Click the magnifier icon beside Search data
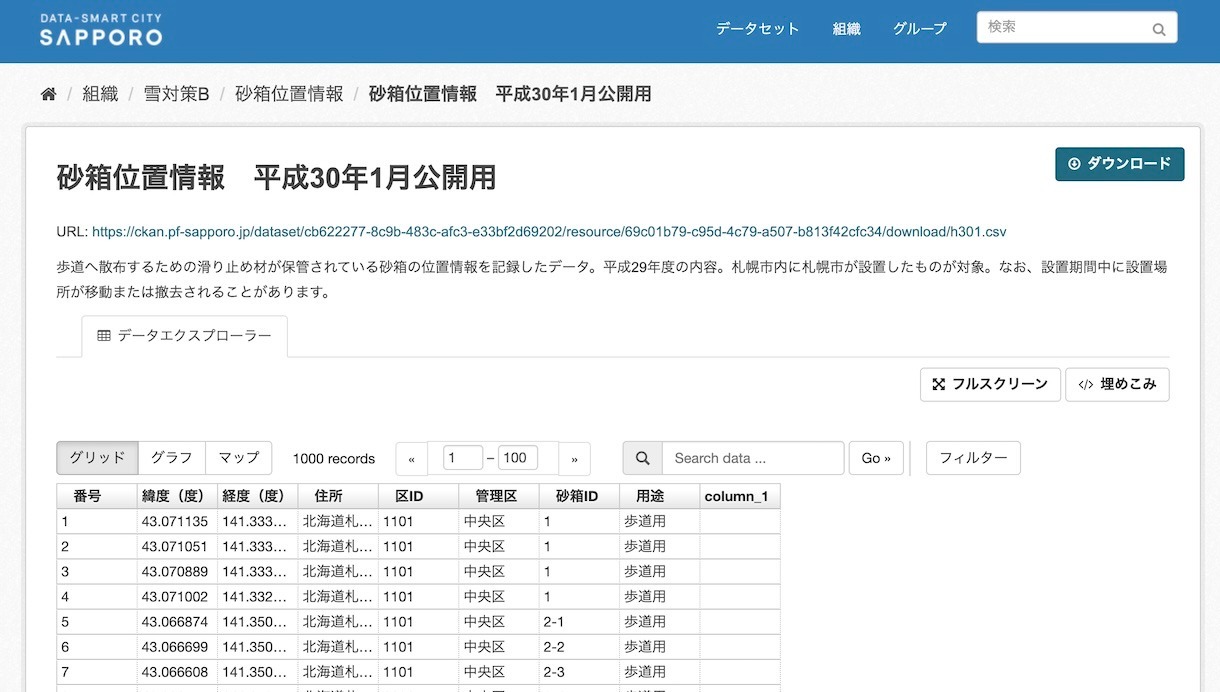The image size is (1220, 692). 643,458
